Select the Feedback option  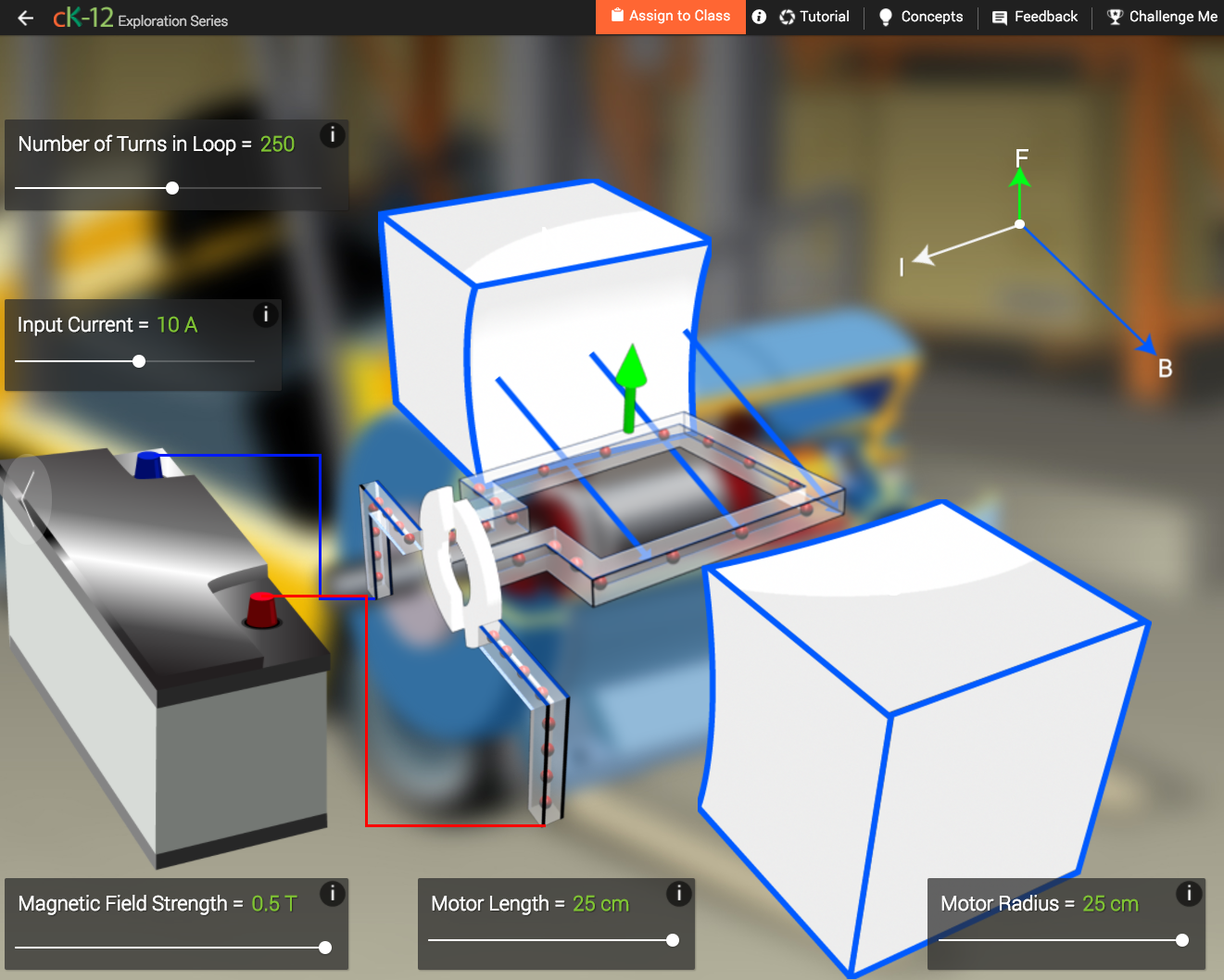(1046, 17)
